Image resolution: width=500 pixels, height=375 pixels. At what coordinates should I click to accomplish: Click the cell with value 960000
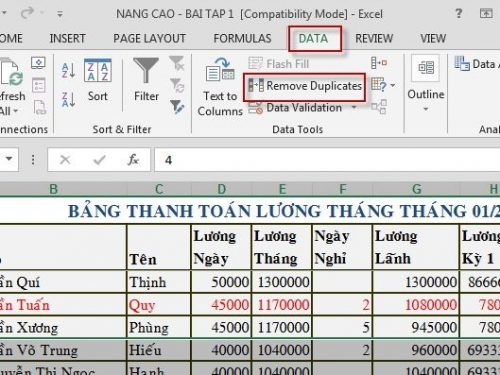click(x=416, y=350)
